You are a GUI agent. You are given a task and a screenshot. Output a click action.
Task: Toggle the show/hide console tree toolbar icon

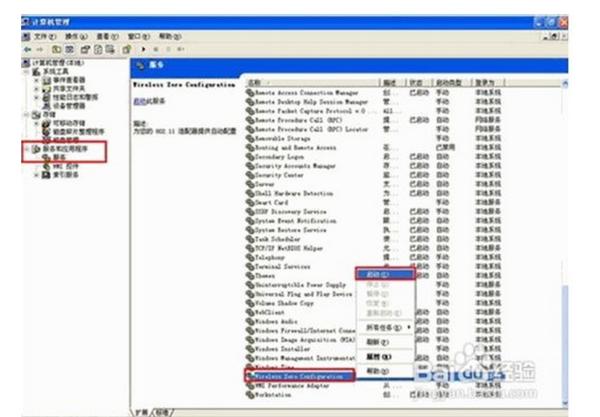tap(69, 49)
